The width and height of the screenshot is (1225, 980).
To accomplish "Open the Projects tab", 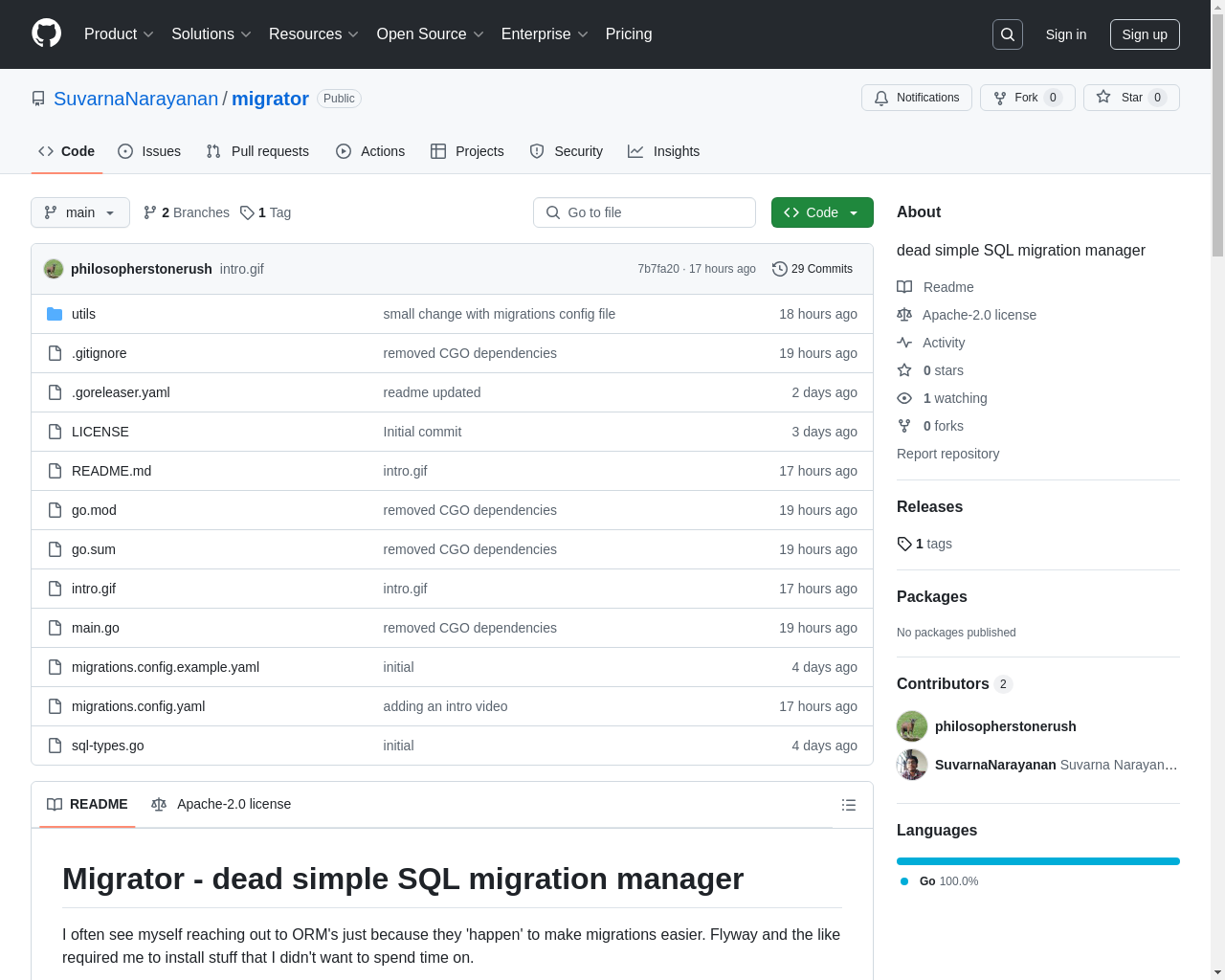I will pyautogui.click(x=467, y=151).
